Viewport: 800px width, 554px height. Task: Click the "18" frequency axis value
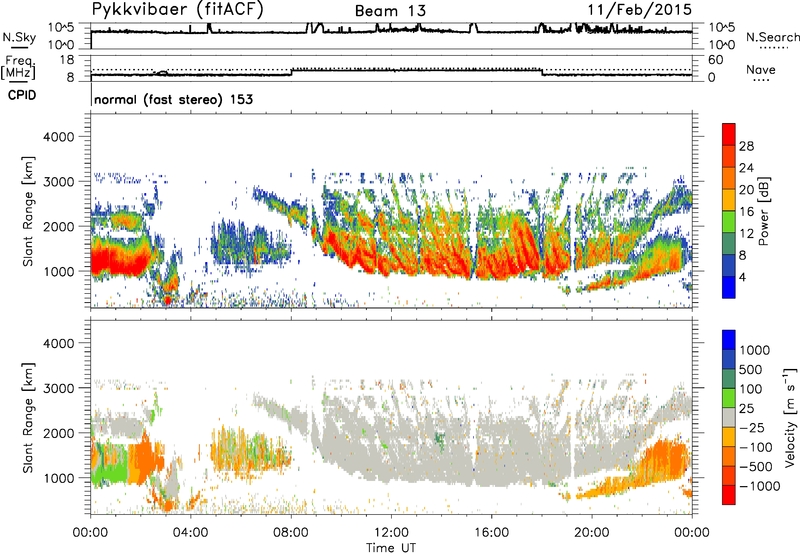tap(67, 60)
